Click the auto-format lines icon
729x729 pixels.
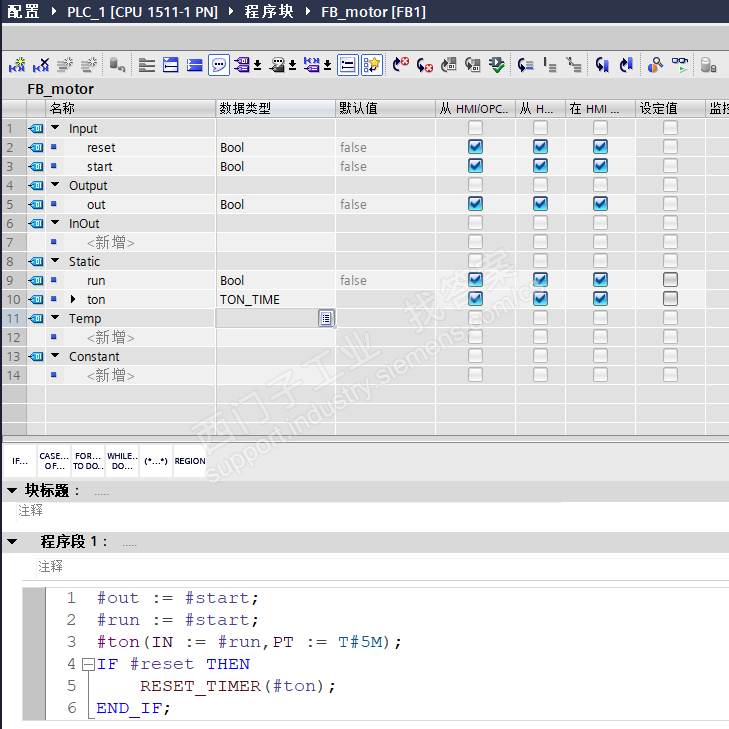pos(574,65)
